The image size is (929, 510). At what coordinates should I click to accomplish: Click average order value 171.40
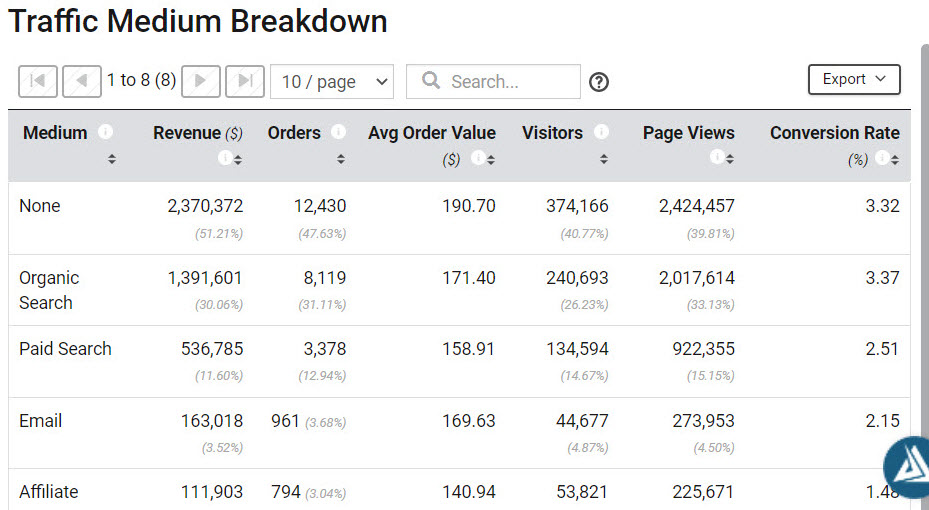469,277
